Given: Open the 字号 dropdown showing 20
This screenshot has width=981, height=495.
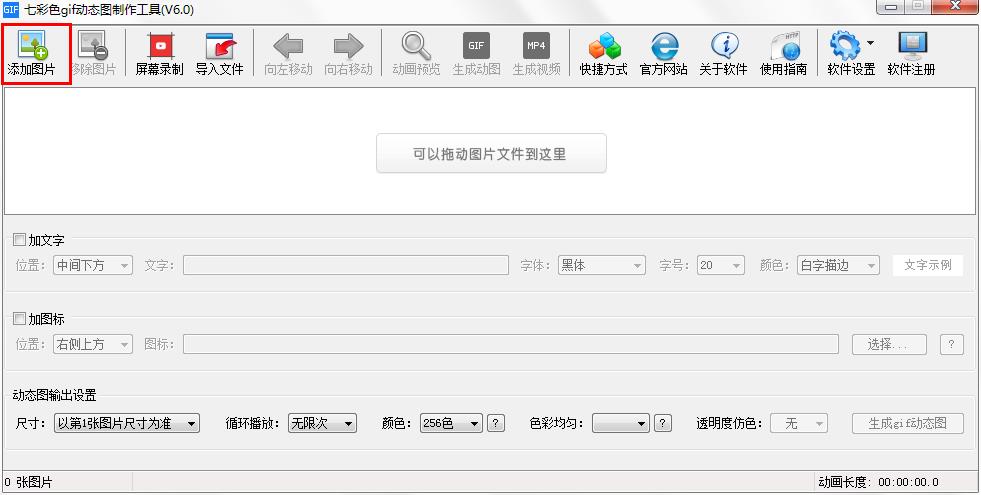Looking at the screenshot, I should [x=721, y=265].
